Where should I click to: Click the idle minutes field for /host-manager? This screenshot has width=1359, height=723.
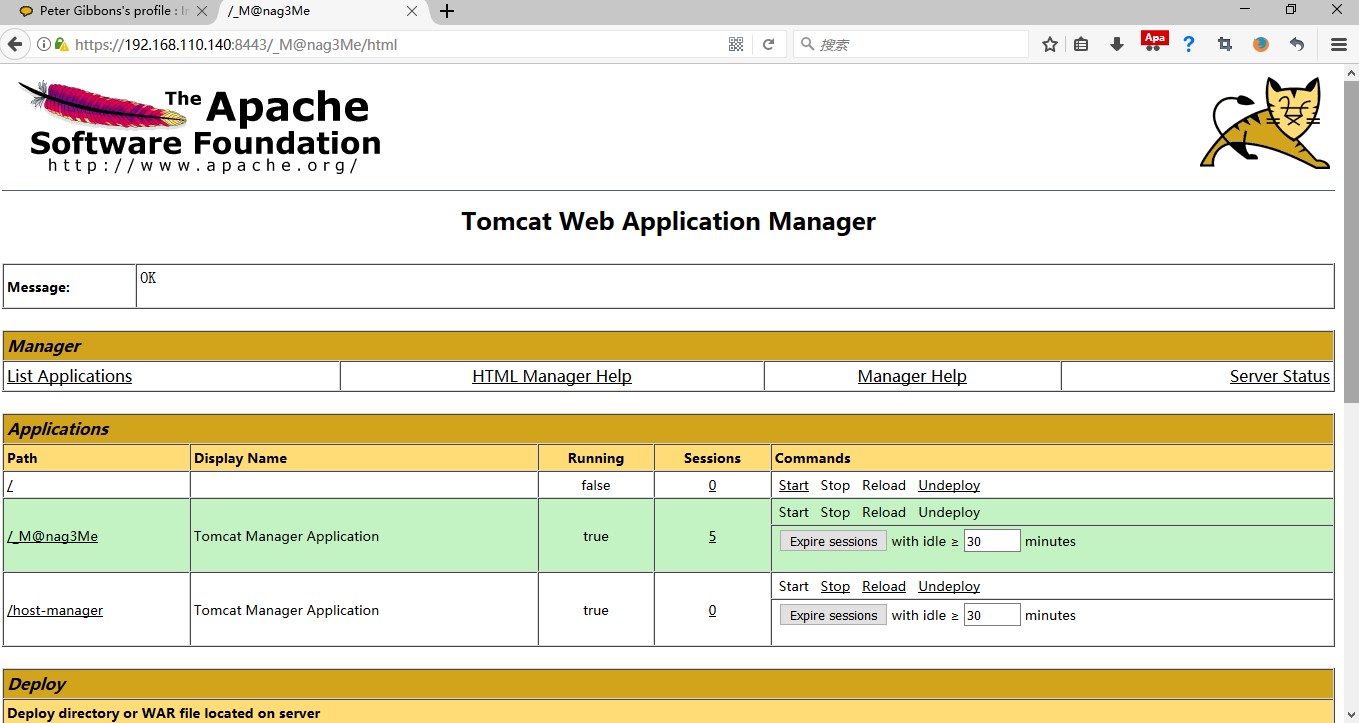(991, 615)
